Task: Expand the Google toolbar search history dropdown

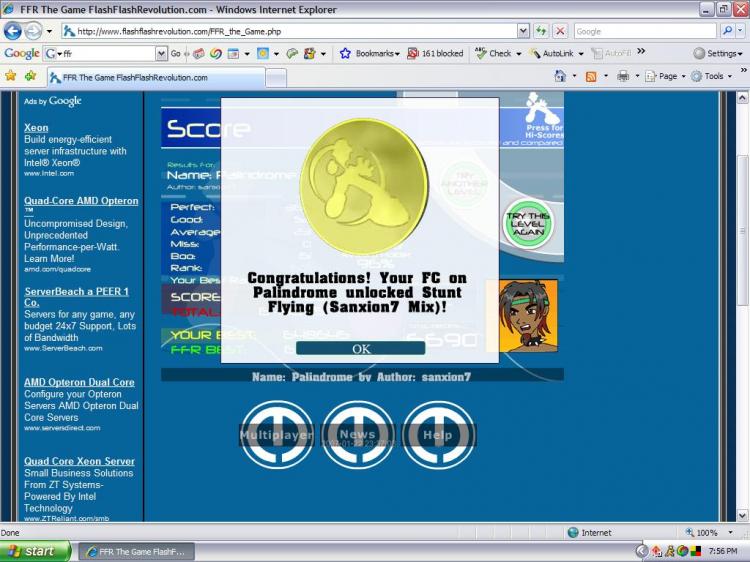Action: click(162, 54)
